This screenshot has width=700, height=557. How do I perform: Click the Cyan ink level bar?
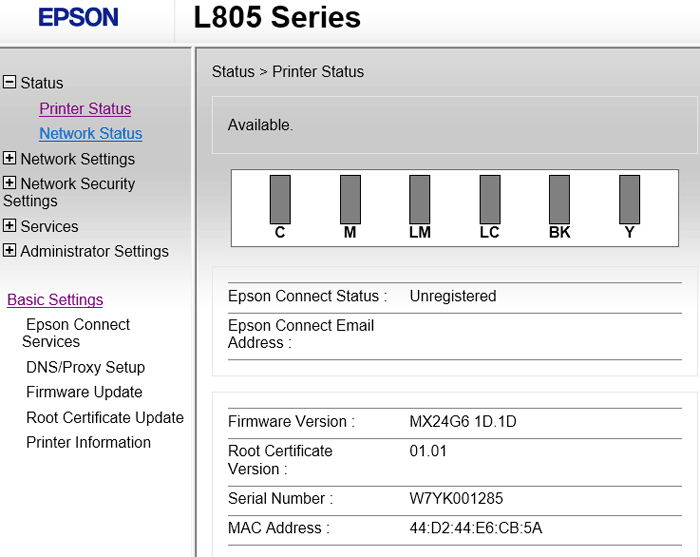[280, 199]
